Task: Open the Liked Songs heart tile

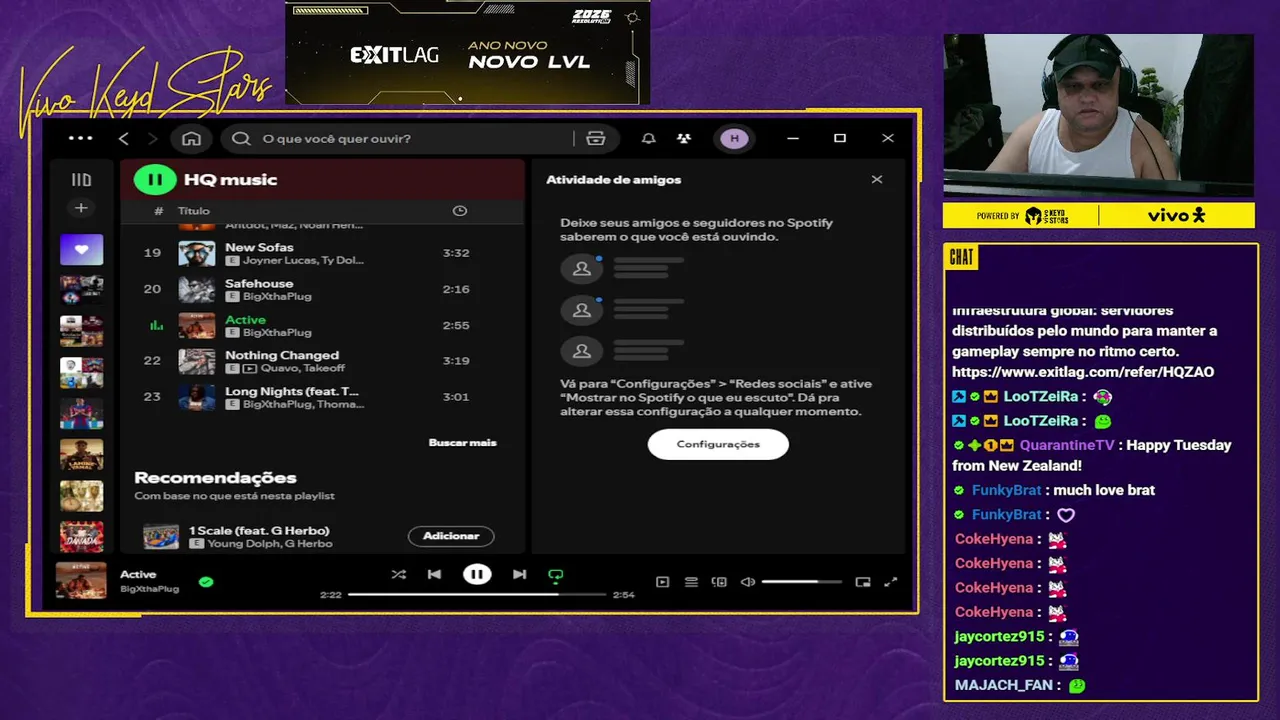Action: click(x=81, y=249)
